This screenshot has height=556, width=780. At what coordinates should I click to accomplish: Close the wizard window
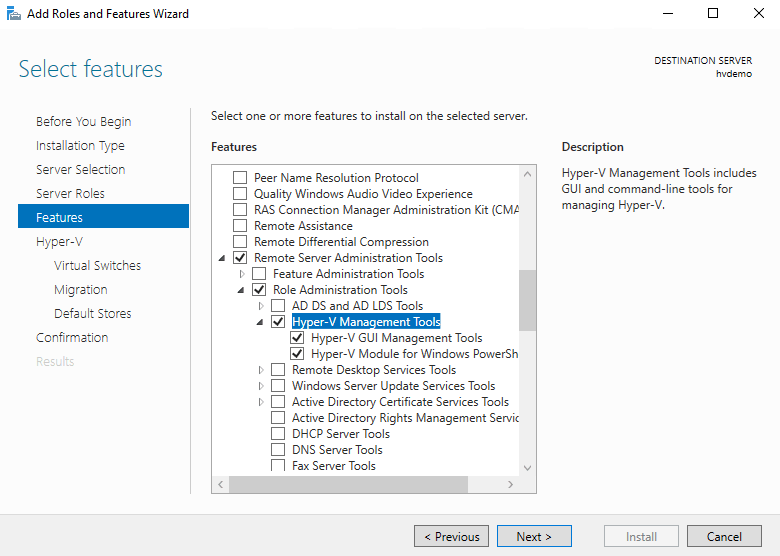click(759, 13)
